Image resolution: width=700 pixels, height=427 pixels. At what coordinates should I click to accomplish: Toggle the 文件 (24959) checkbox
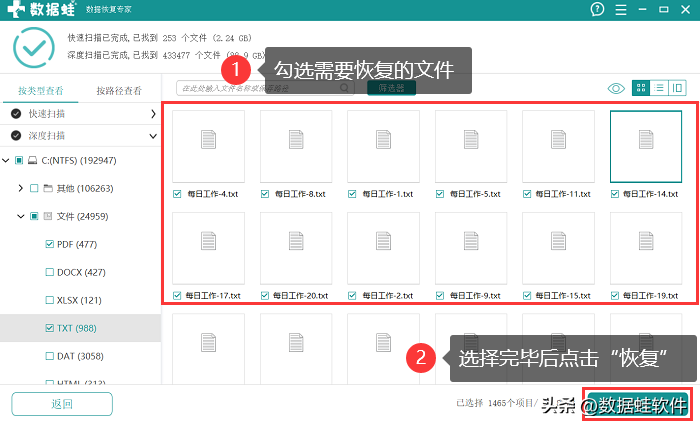pyautogui.click(x=34, y=216)
